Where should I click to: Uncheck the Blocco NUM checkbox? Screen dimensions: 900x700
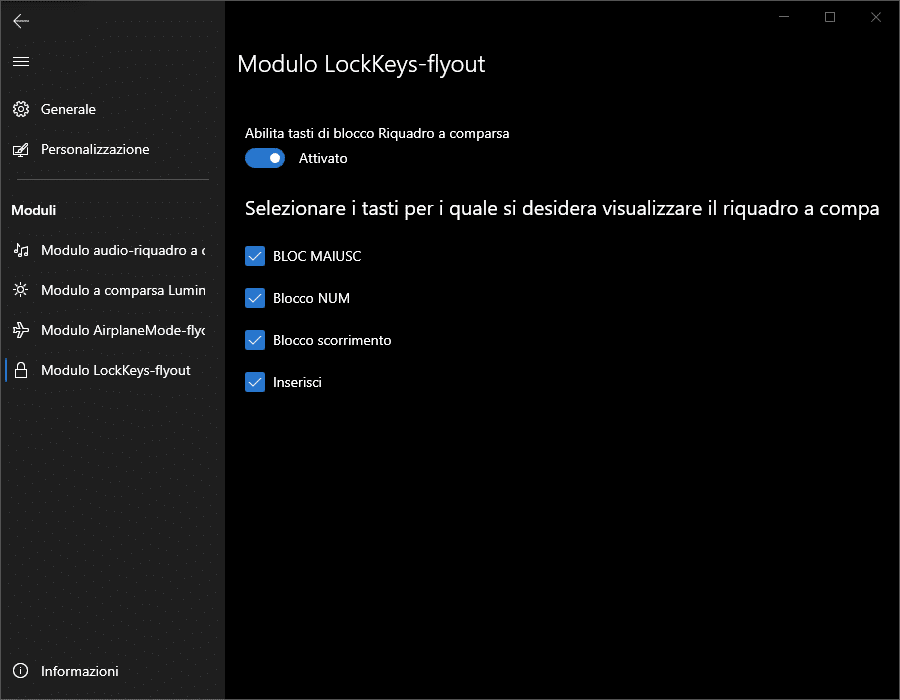coord(254,298)
